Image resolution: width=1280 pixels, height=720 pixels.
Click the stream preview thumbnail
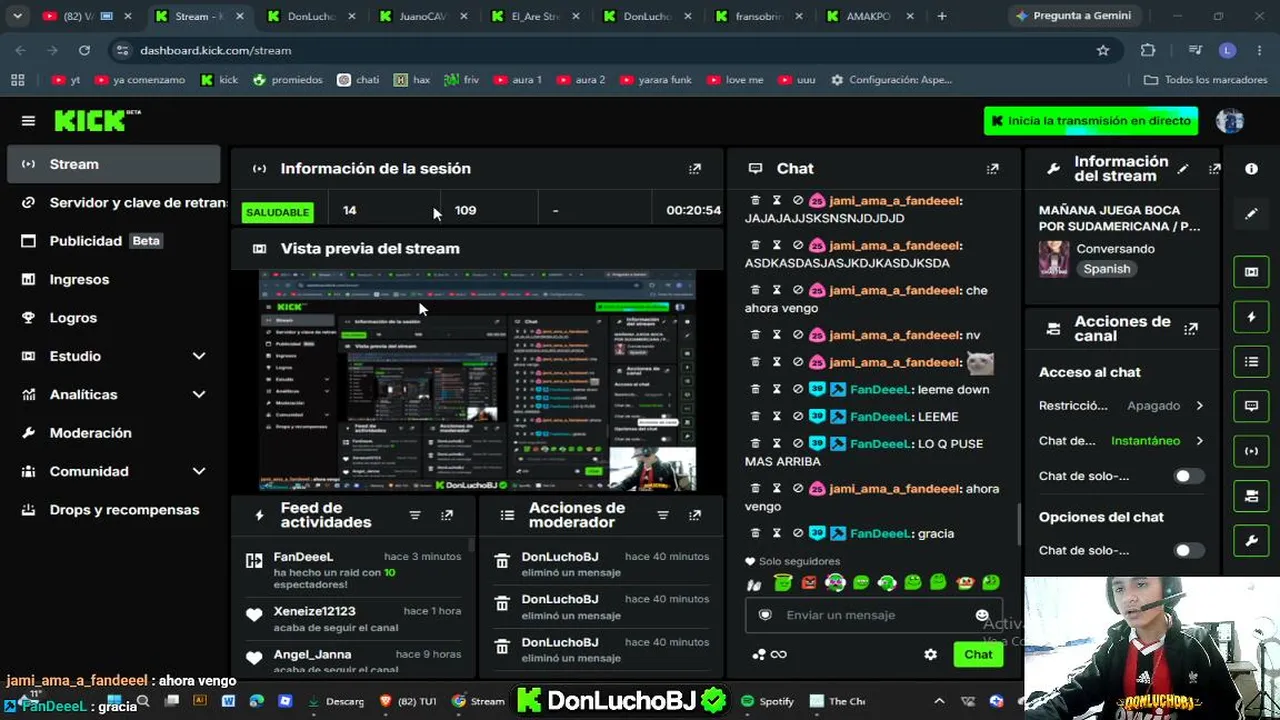point(477,380)
